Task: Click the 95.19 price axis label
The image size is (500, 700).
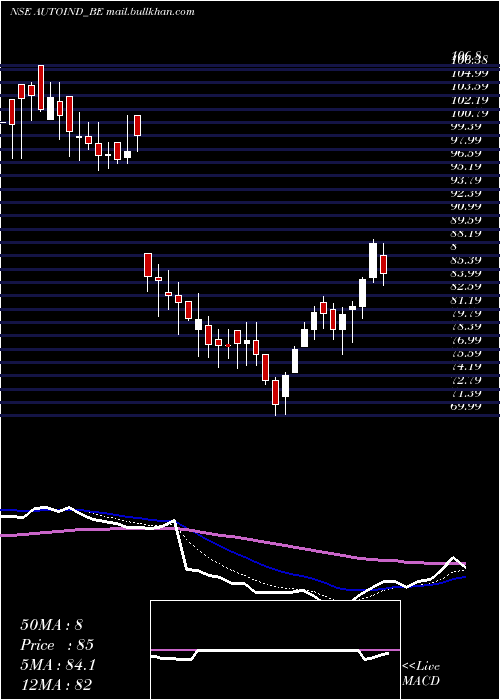Action: click(x=467, y=167)
